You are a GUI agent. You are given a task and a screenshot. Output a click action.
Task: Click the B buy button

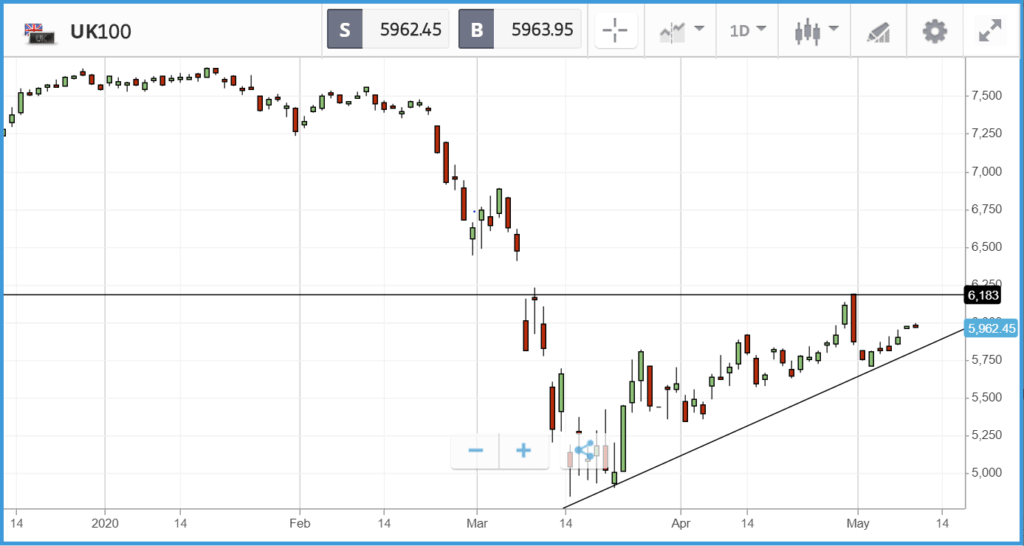[x=477, y=30]
